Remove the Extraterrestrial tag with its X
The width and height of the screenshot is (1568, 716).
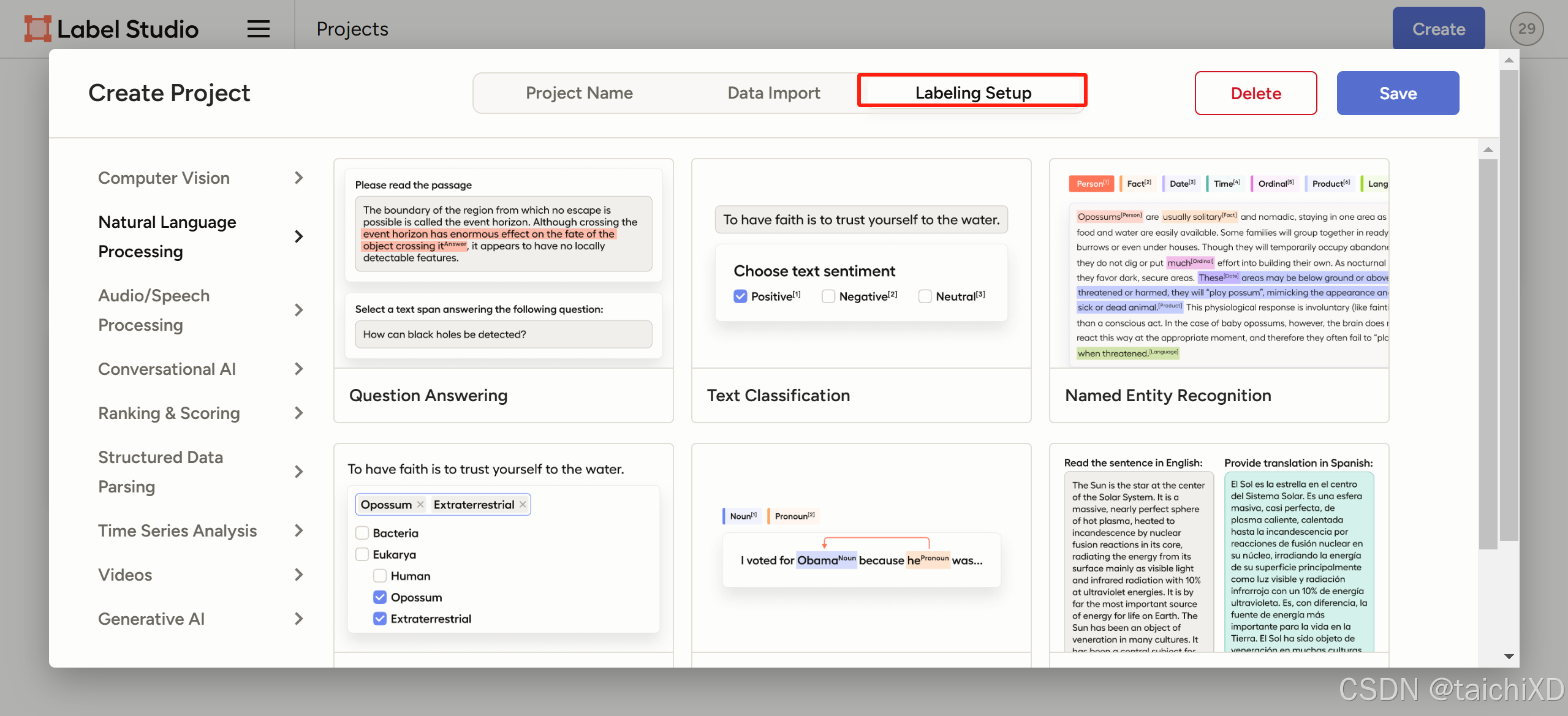tap(523, 505)
